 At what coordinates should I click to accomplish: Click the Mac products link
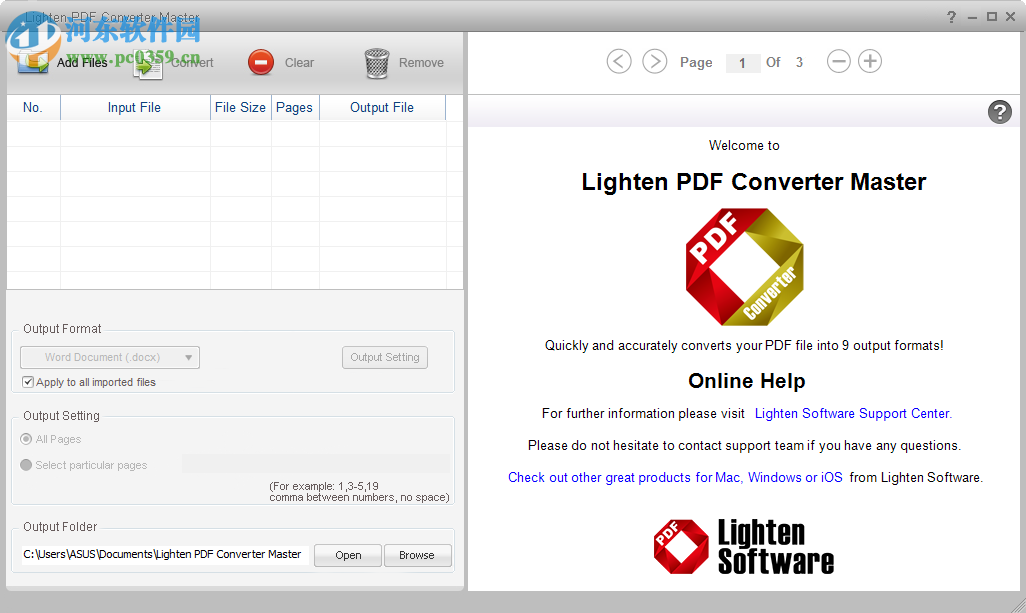click(x=727, y=477)
